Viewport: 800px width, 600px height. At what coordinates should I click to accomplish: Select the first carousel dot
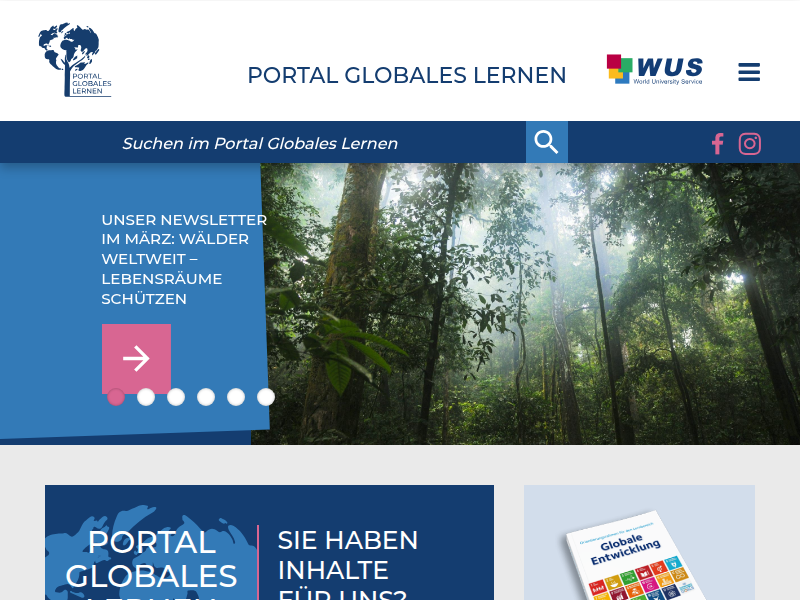[115, 397]
